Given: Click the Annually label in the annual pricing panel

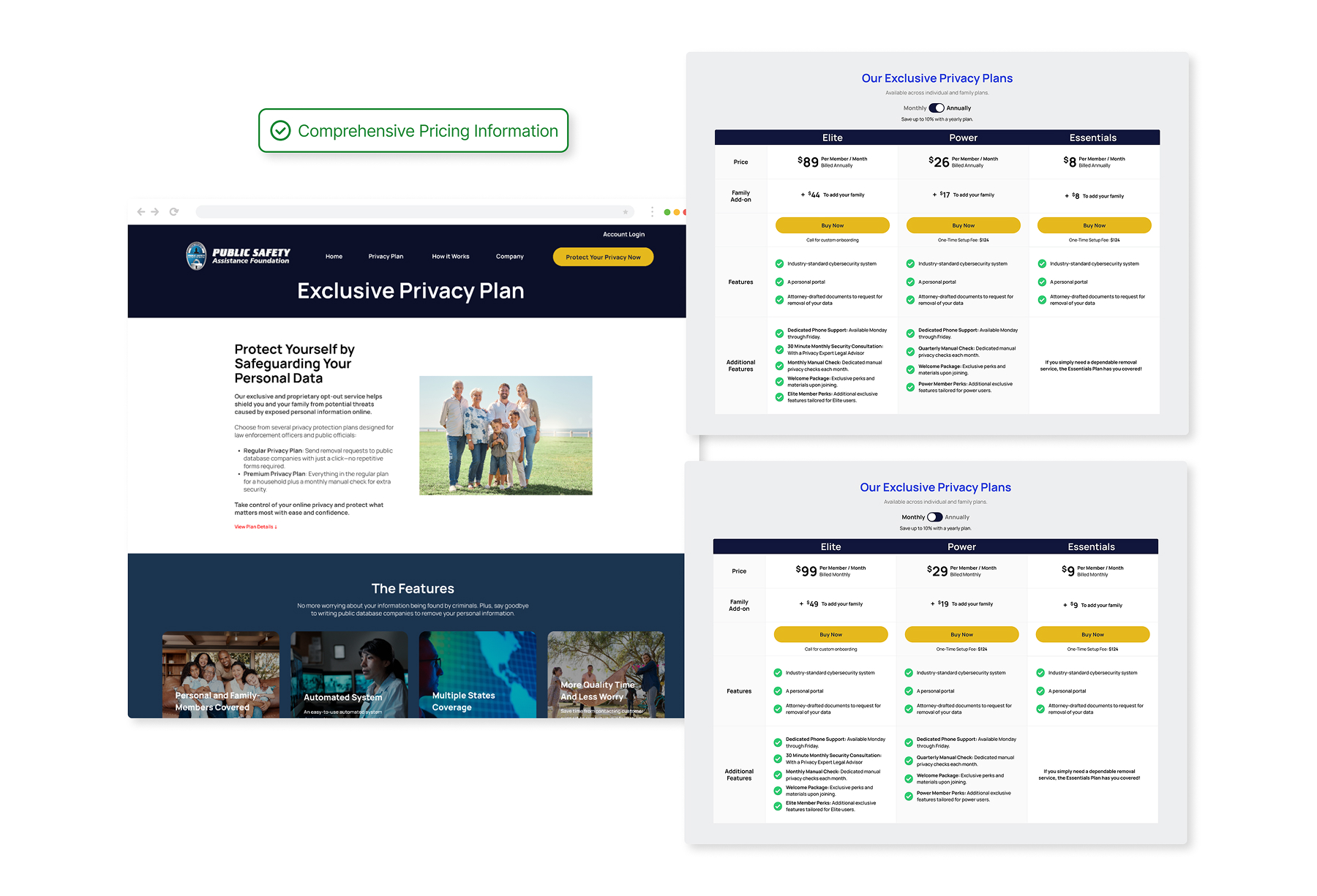Looking at the screenshot, I should click(959, 108).
